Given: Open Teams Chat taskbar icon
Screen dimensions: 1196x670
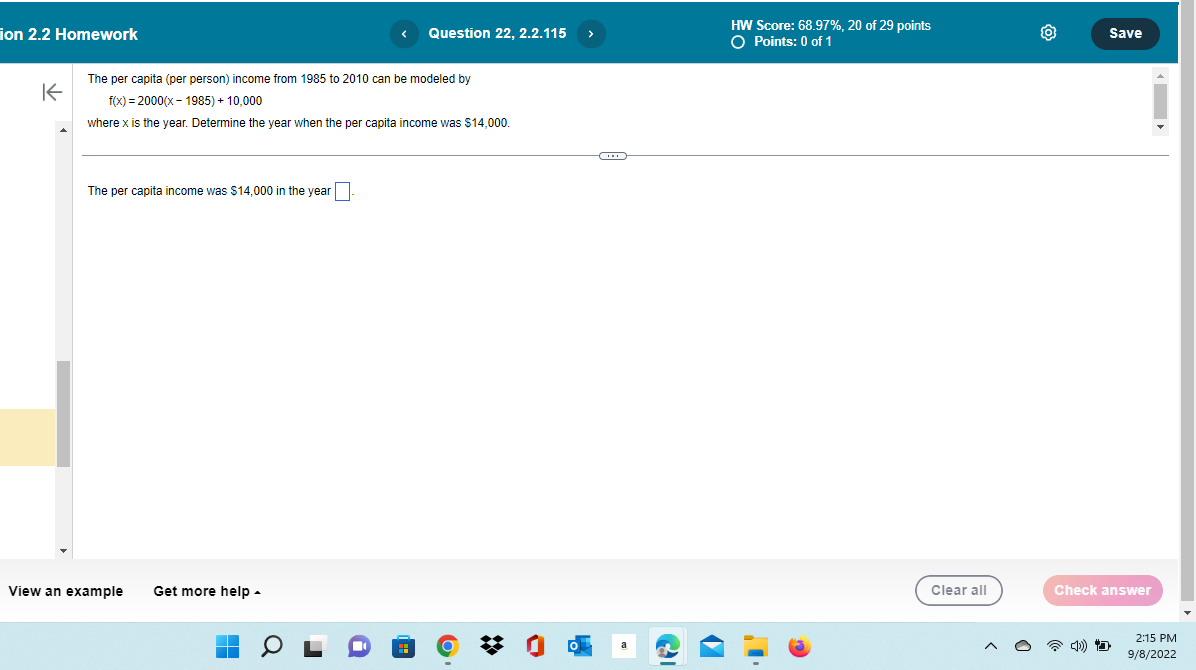Looking at the screenshot, I should click(359, 646).
